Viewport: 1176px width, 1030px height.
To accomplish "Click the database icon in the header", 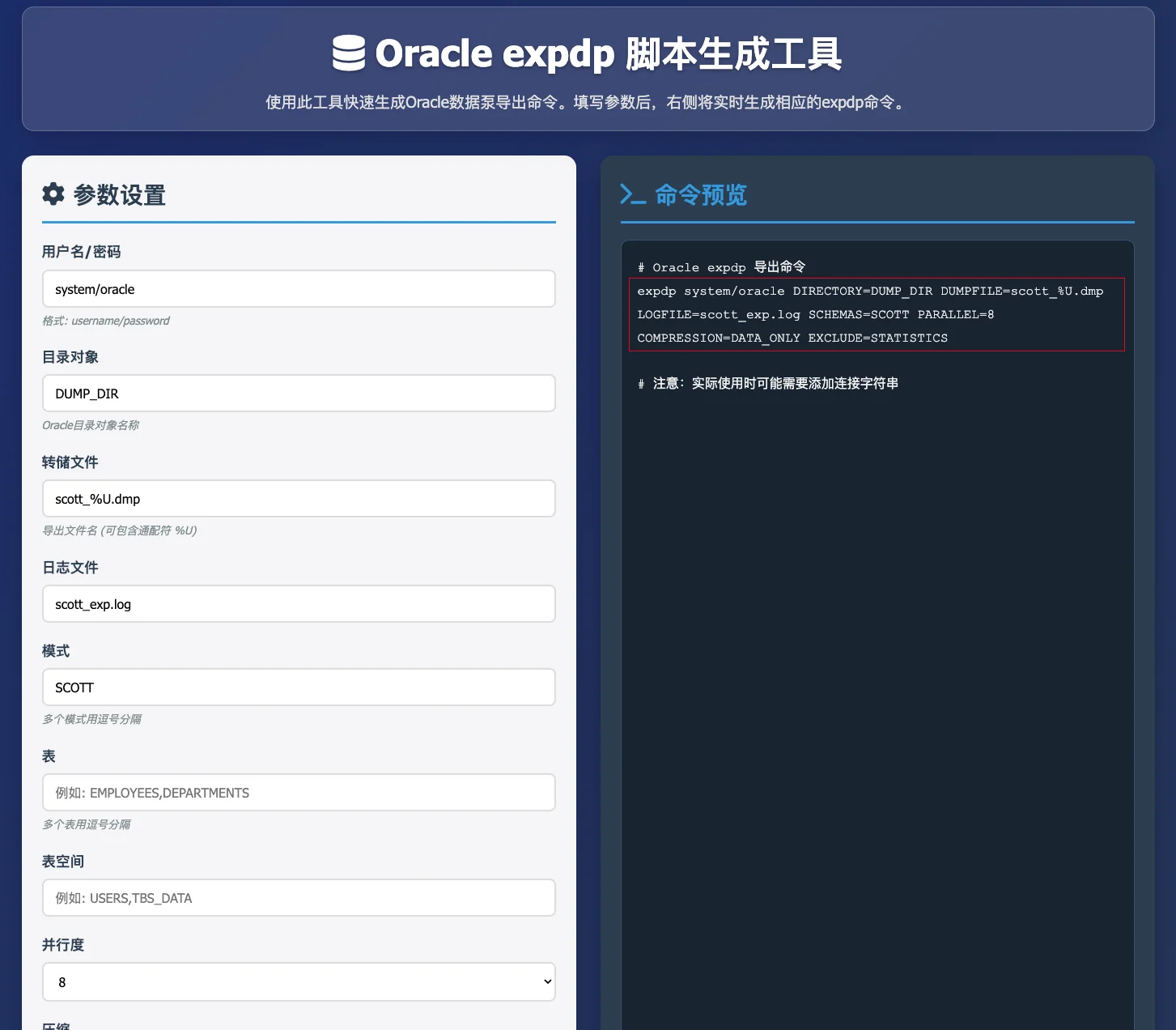I will coord(349,54).
